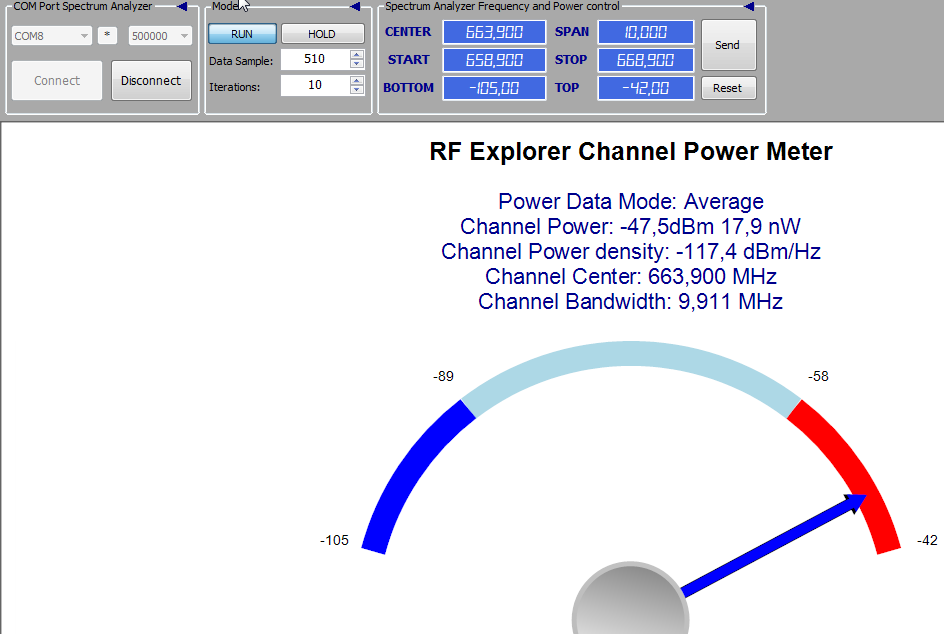Click the START frequency field
This screenshot has width=944, height=634.
[x=494, y=60]
